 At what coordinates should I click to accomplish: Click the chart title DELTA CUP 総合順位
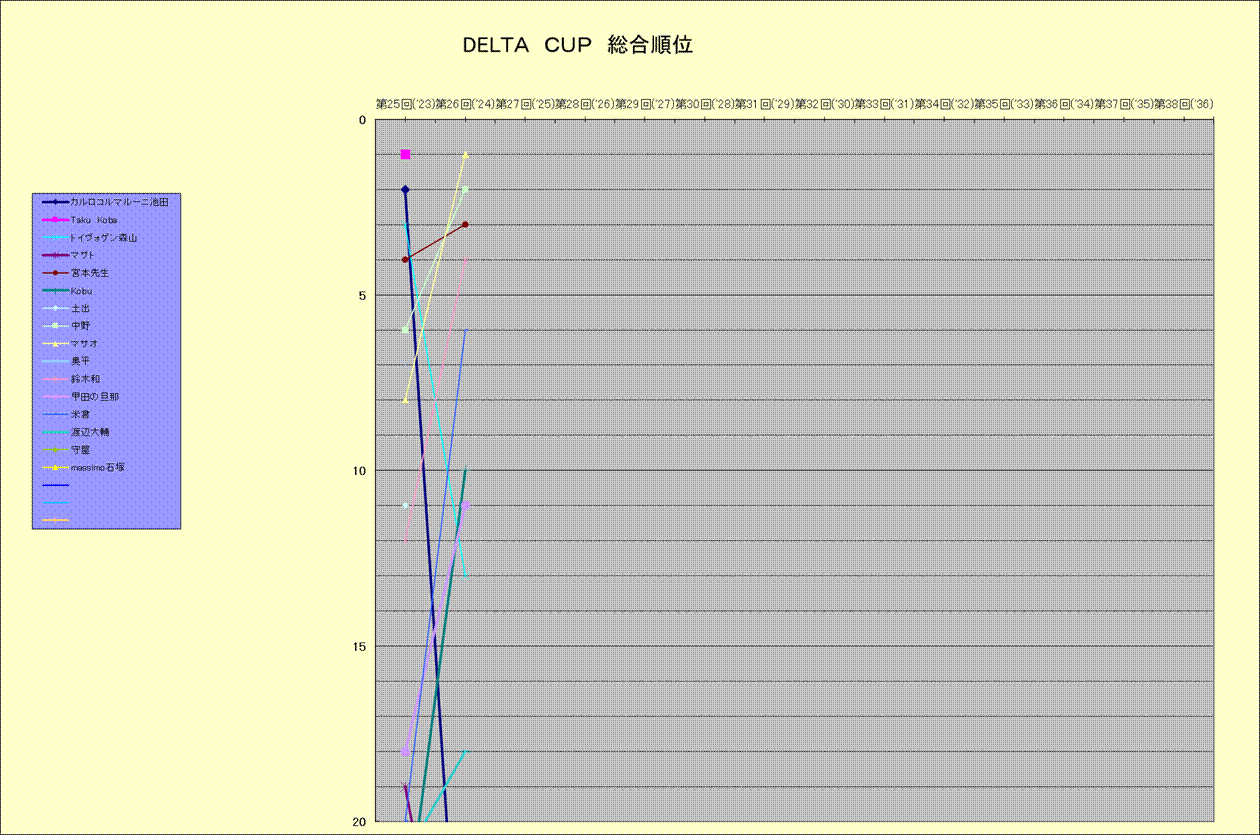pyautogui.click(x=577, y=45)
